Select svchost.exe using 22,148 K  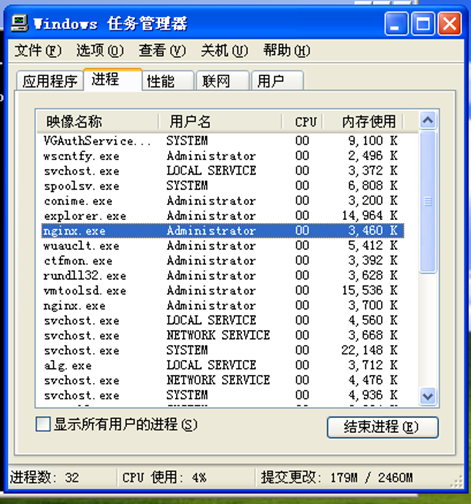tap(223, 350)
